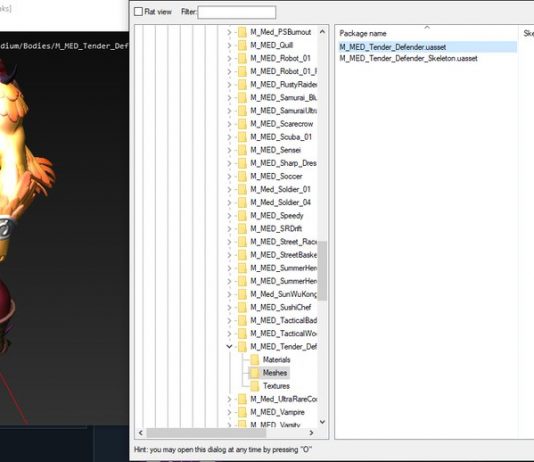Select the M_MED_Quill folder icon
534x462 pixels.
pyautogui.click(x=242, y=45)
